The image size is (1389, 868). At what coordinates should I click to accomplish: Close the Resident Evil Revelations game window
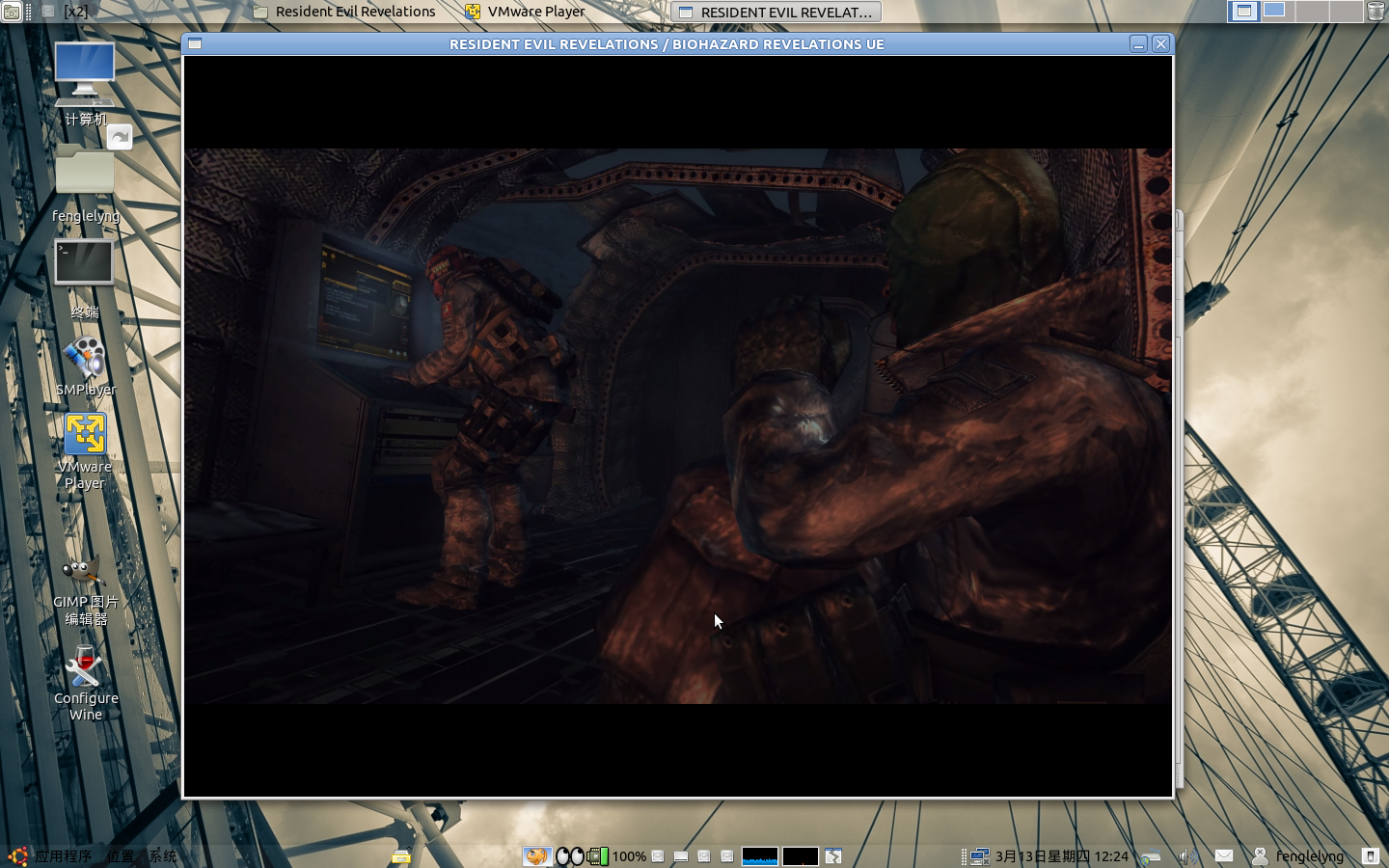tap(1161, 43)
